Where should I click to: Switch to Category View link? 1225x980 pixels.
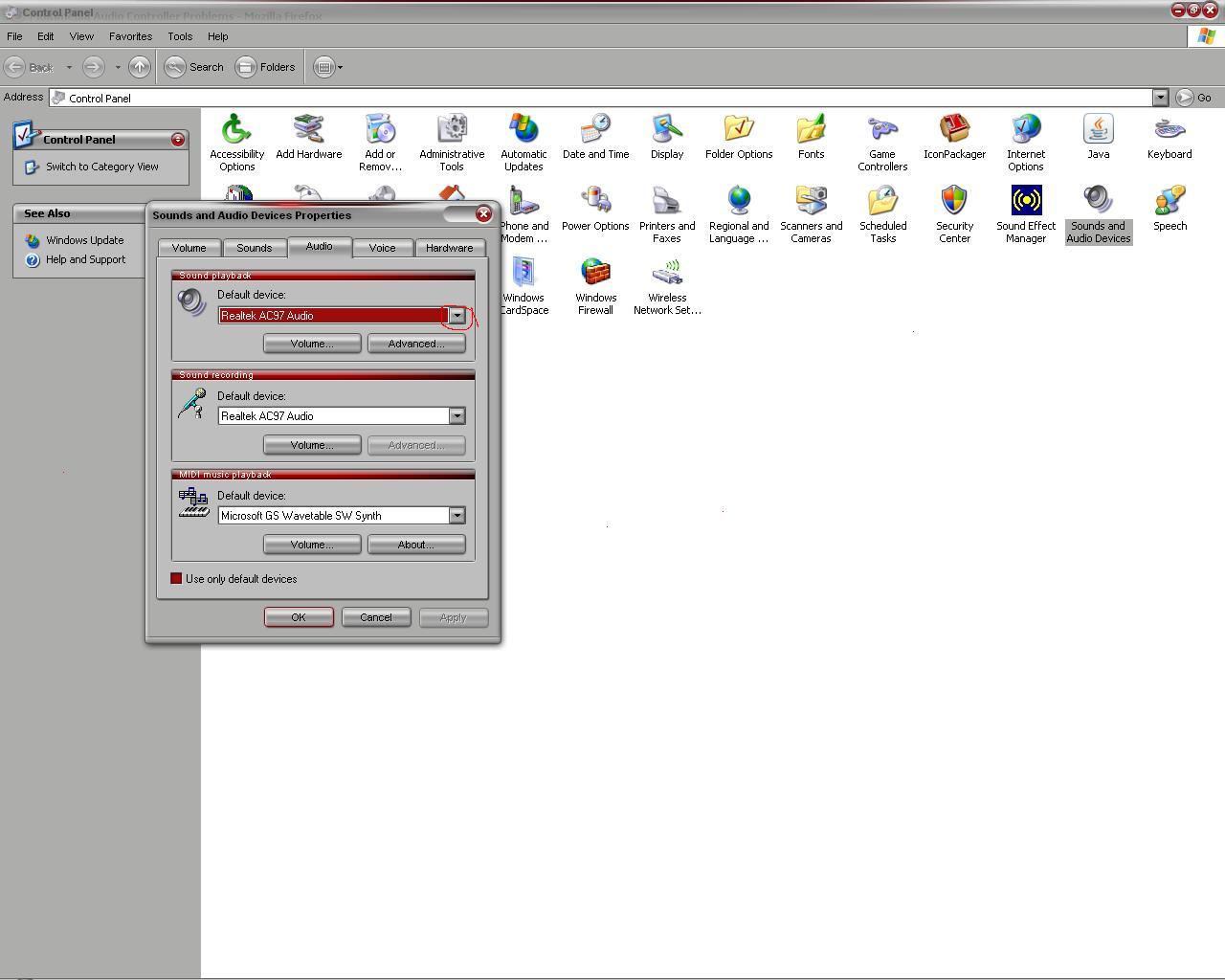coord(102,167)
